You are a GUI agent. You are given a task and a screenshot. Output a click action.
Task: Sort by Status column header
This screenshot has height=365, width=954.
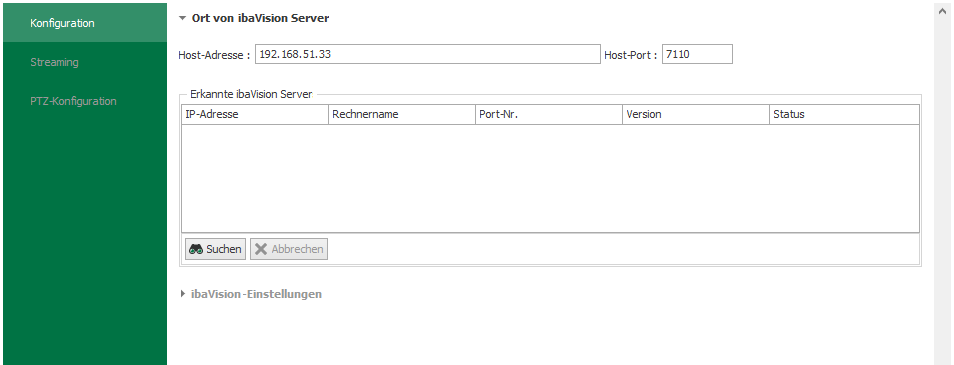tap(844, 114)
